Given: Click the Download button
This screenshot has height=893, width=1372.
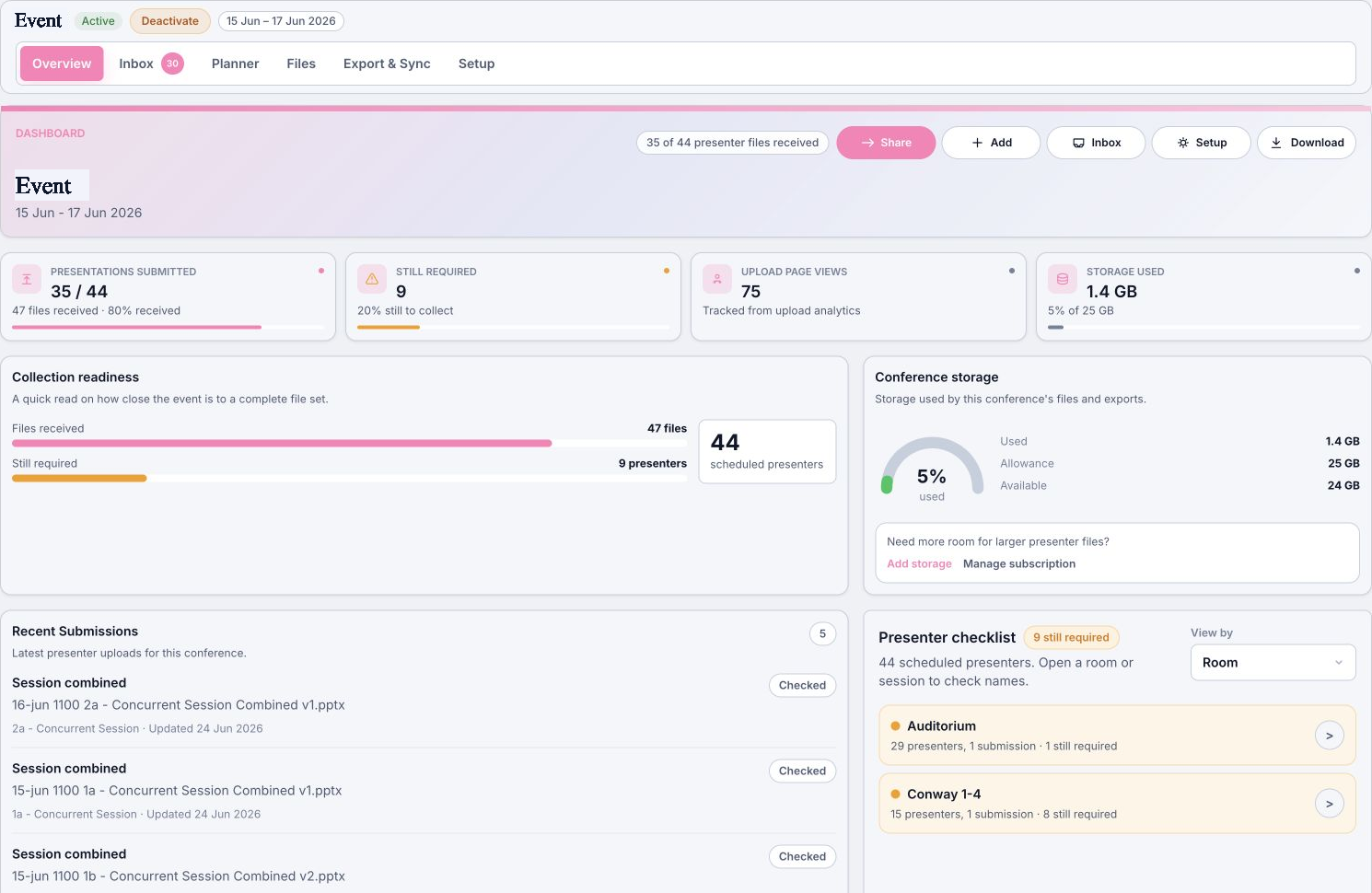Looking at the screenshot, I should coord(1306,143).
